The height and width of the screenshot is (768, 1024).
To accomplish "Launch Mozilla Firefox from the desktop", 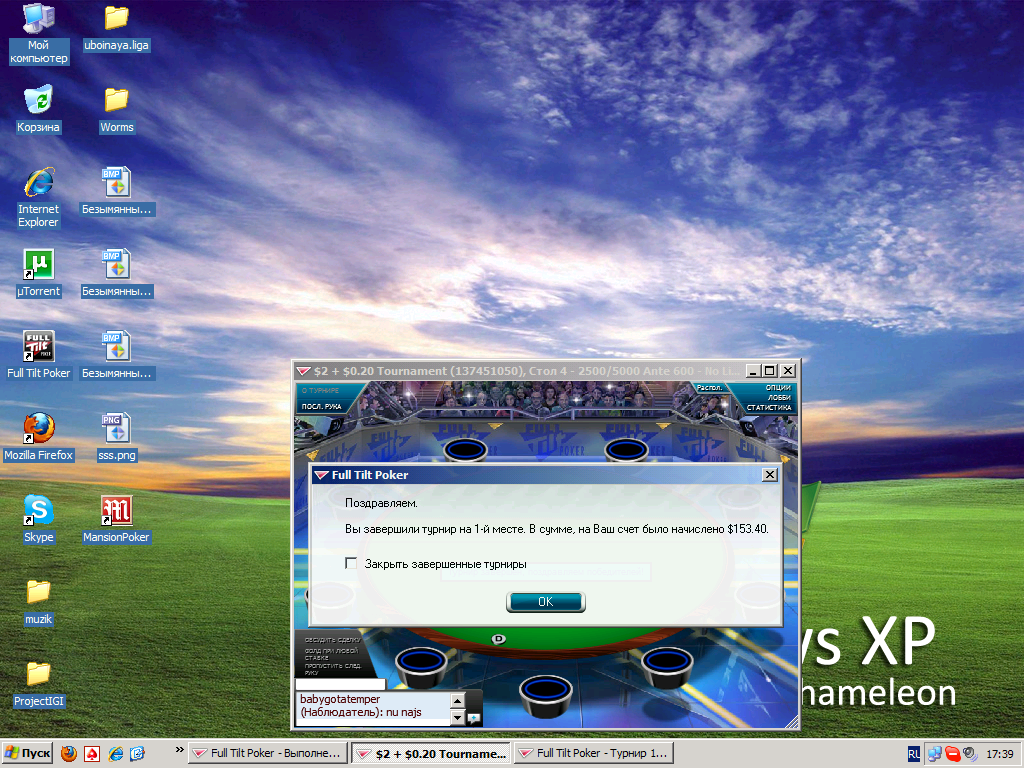I will point(39,437).
